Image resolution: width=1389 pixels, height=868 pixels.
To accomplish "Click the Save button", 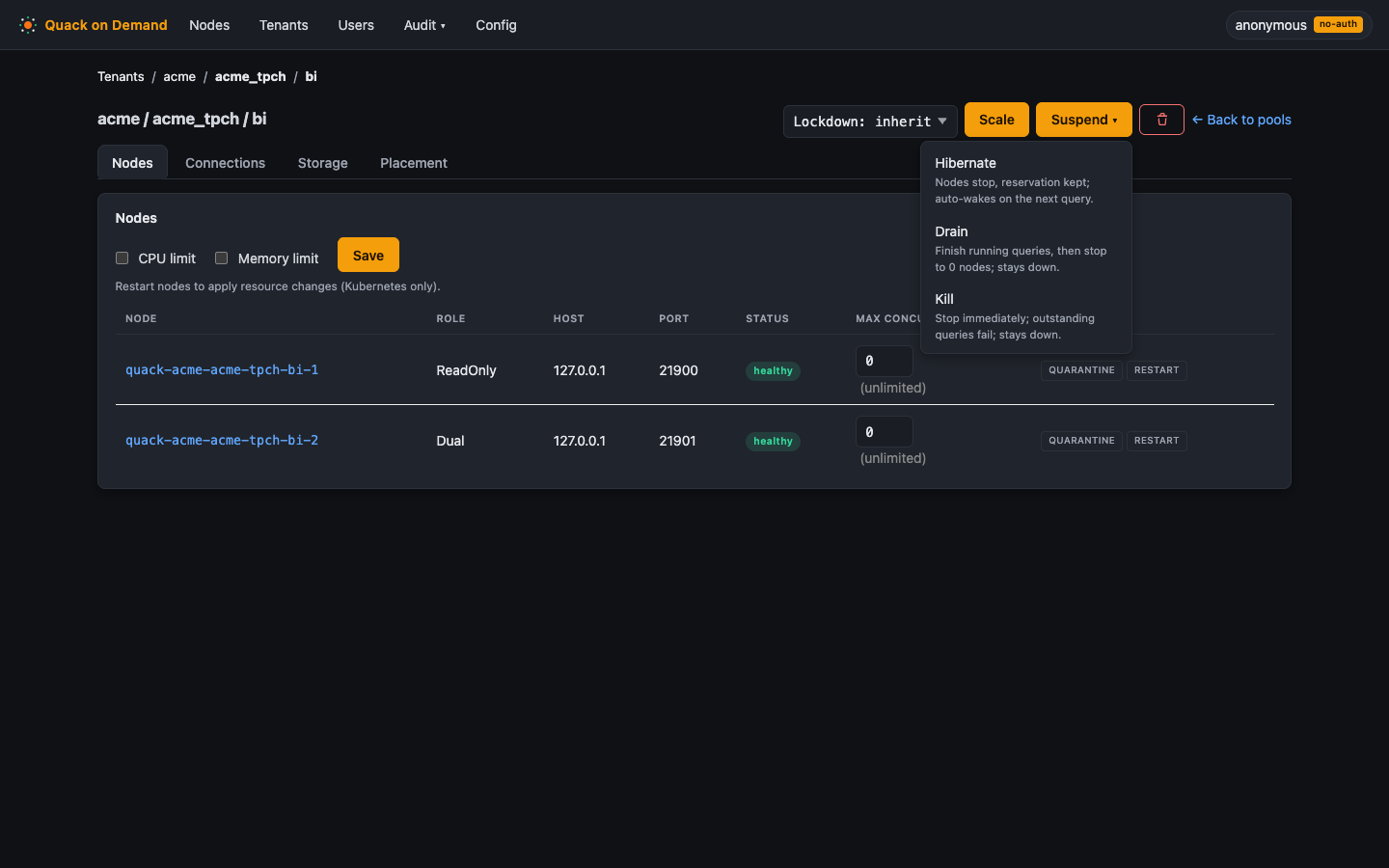I will point(368,256).
